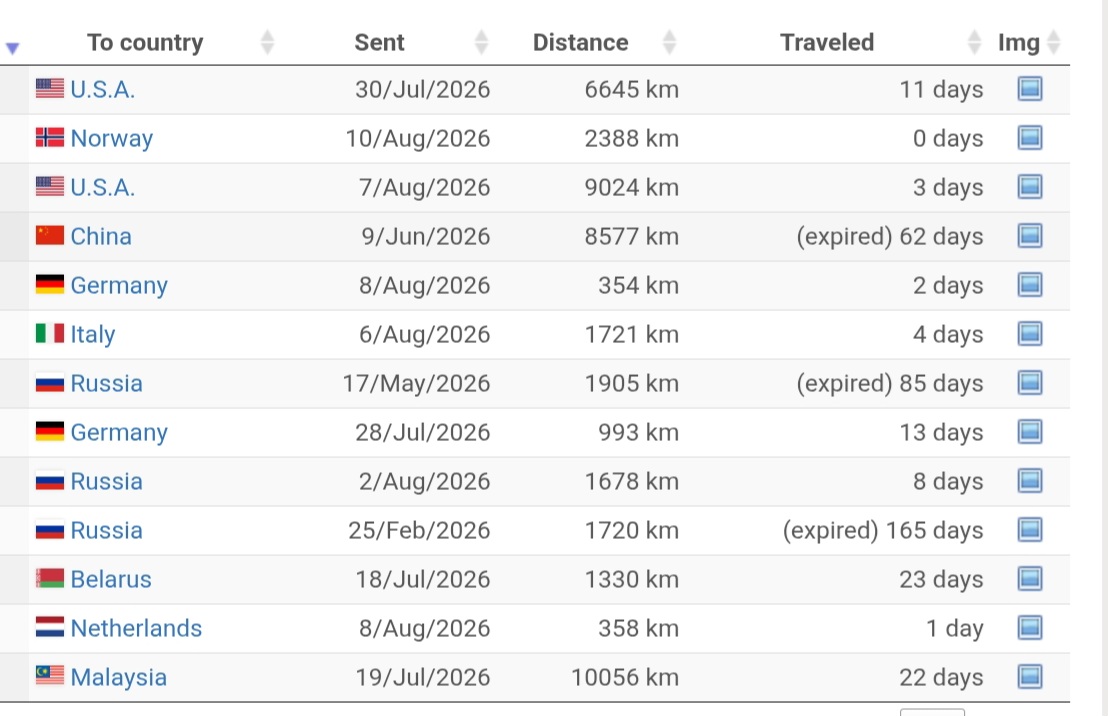View image of Italy postcard row

click(1030, 334)
